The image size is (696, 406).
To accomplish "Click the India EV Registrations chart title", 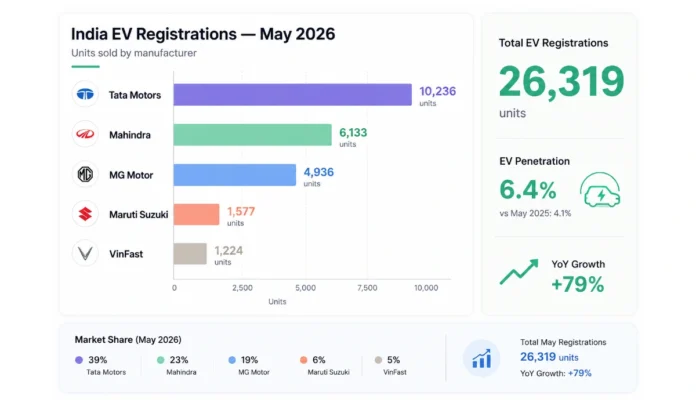I will (x=203, y=34).
